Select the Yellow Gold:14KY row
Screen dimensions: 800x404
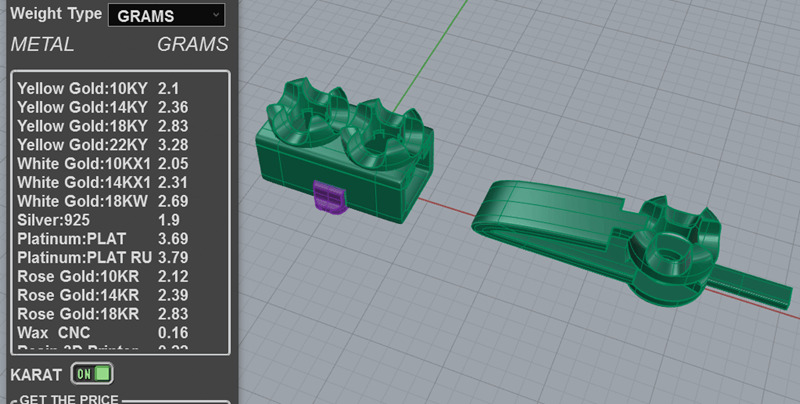pyautogui.click(x=120, y=108)
